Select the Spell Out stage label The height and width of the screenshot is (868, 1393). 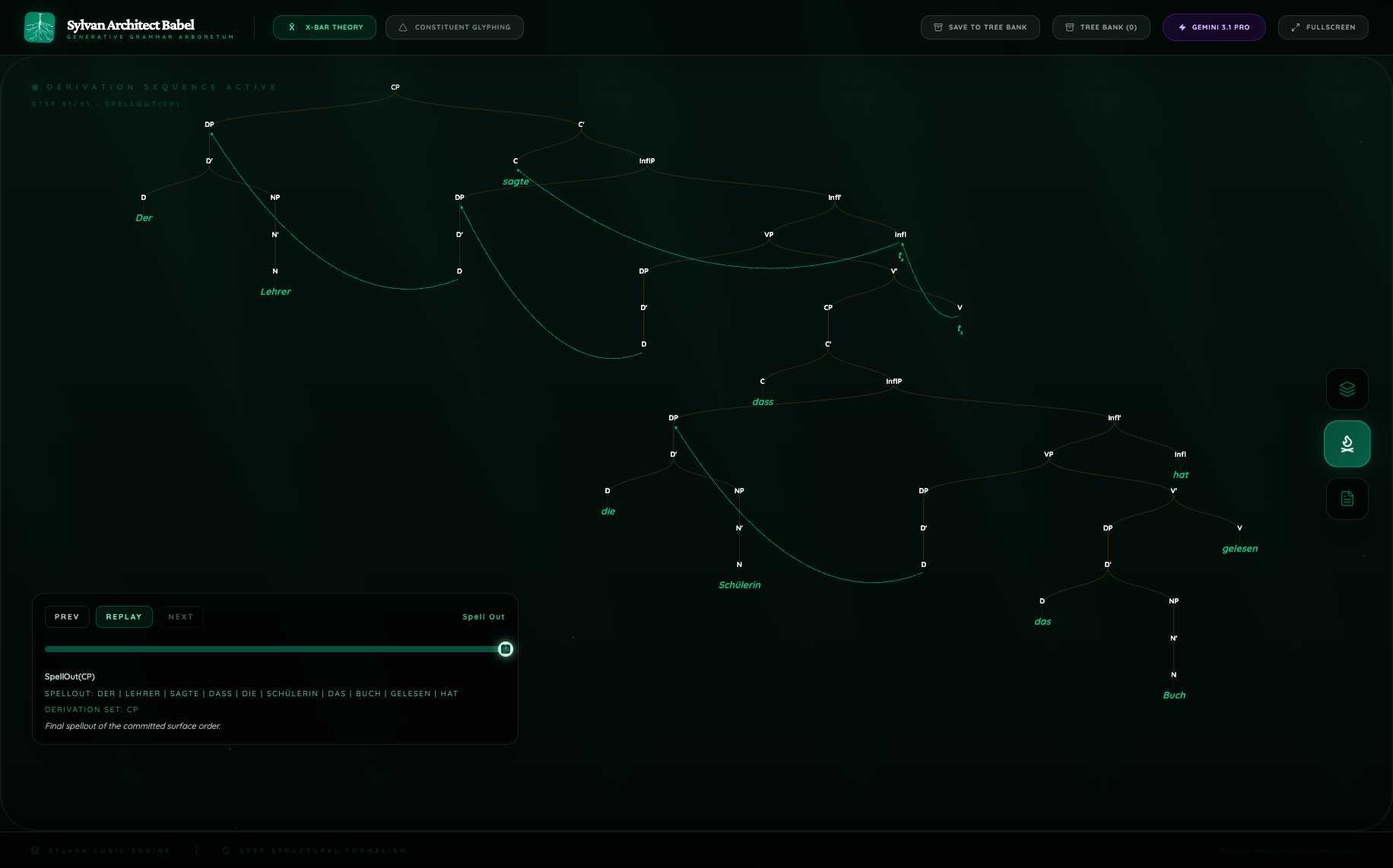pos(484,616)
